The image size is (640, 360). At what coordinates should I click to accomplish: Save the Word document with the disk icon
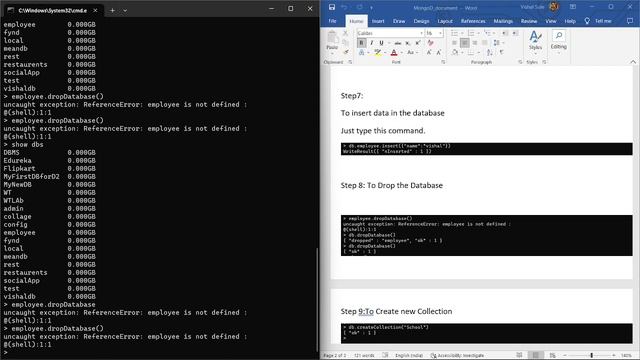332,7
